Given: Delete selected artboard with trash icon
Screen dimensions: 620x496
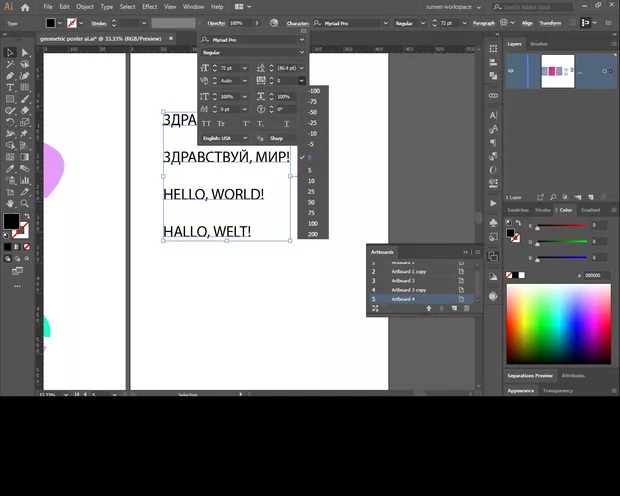Looking at the screenshot, I should (467, 308).
